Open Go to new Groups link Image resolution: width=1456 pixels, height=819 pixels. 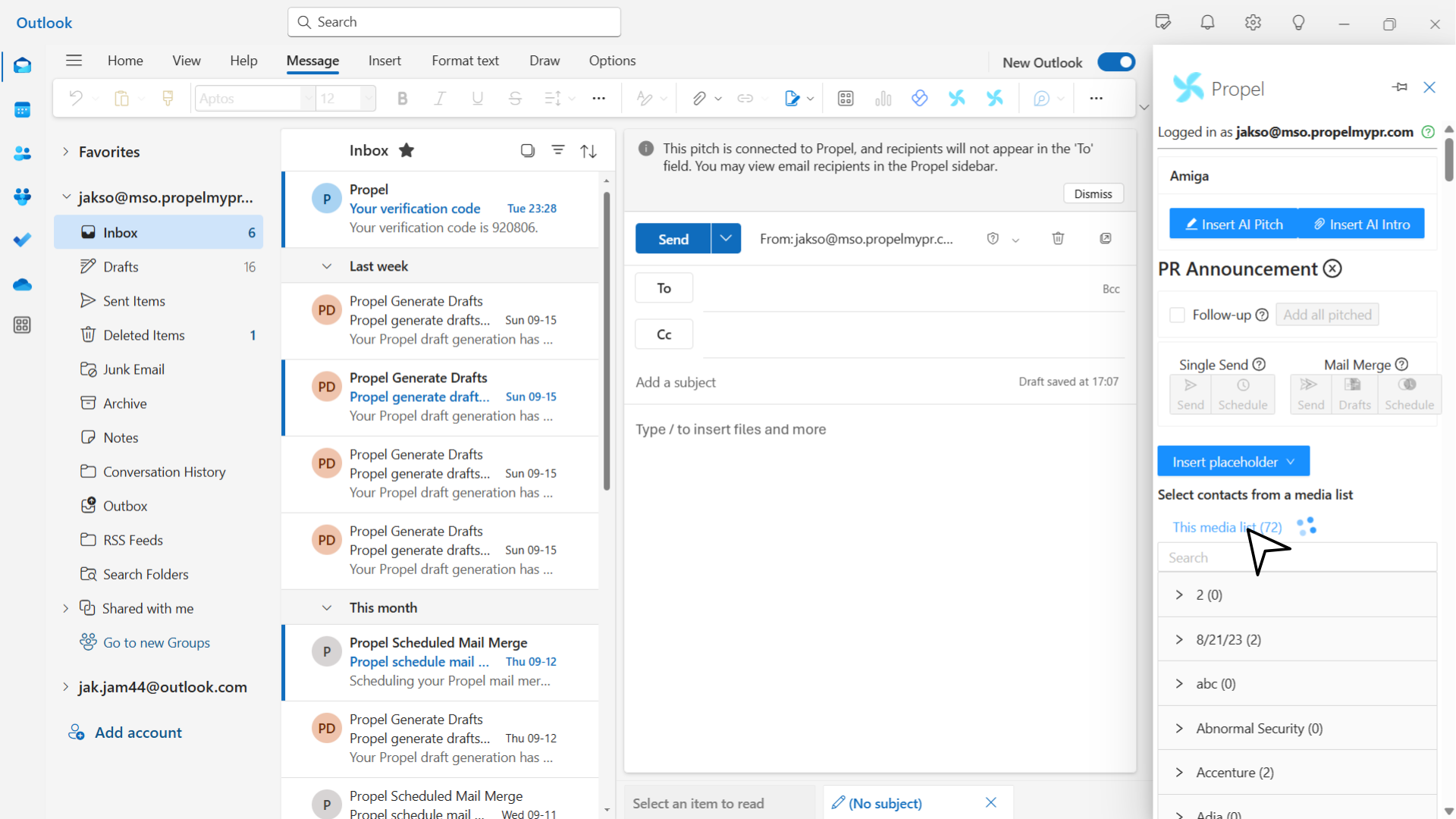pos(156,642)
